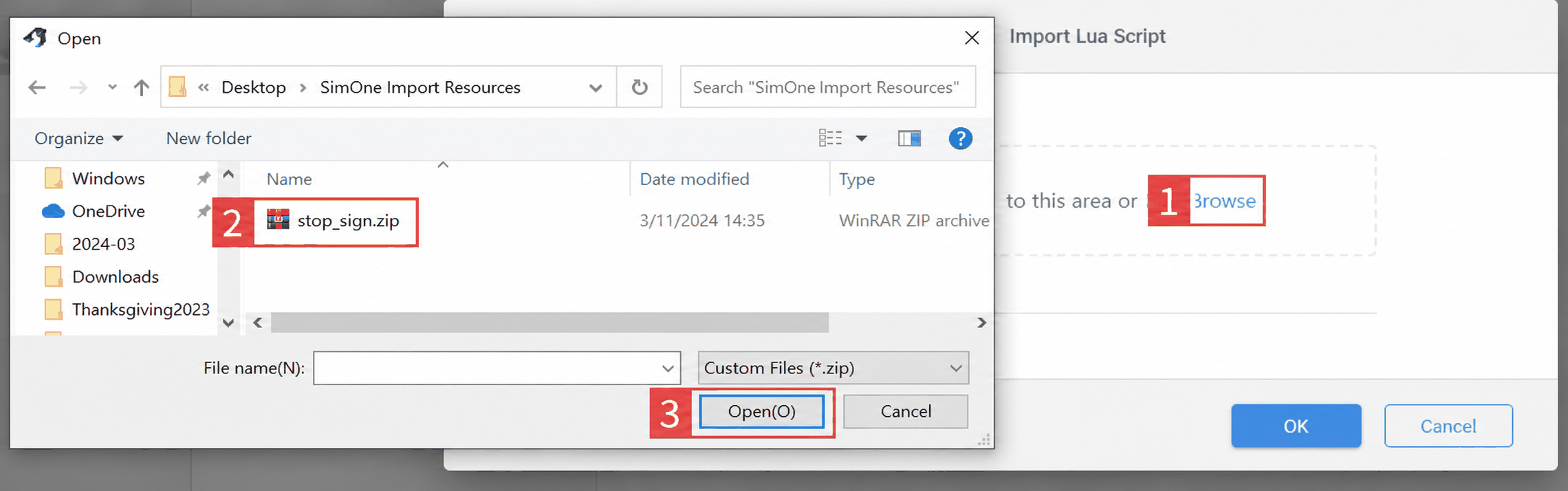The width and height of the screenshot is (1568, 491).
Task: Expand the address bar path dropdown
Action: tap(596, 87)
